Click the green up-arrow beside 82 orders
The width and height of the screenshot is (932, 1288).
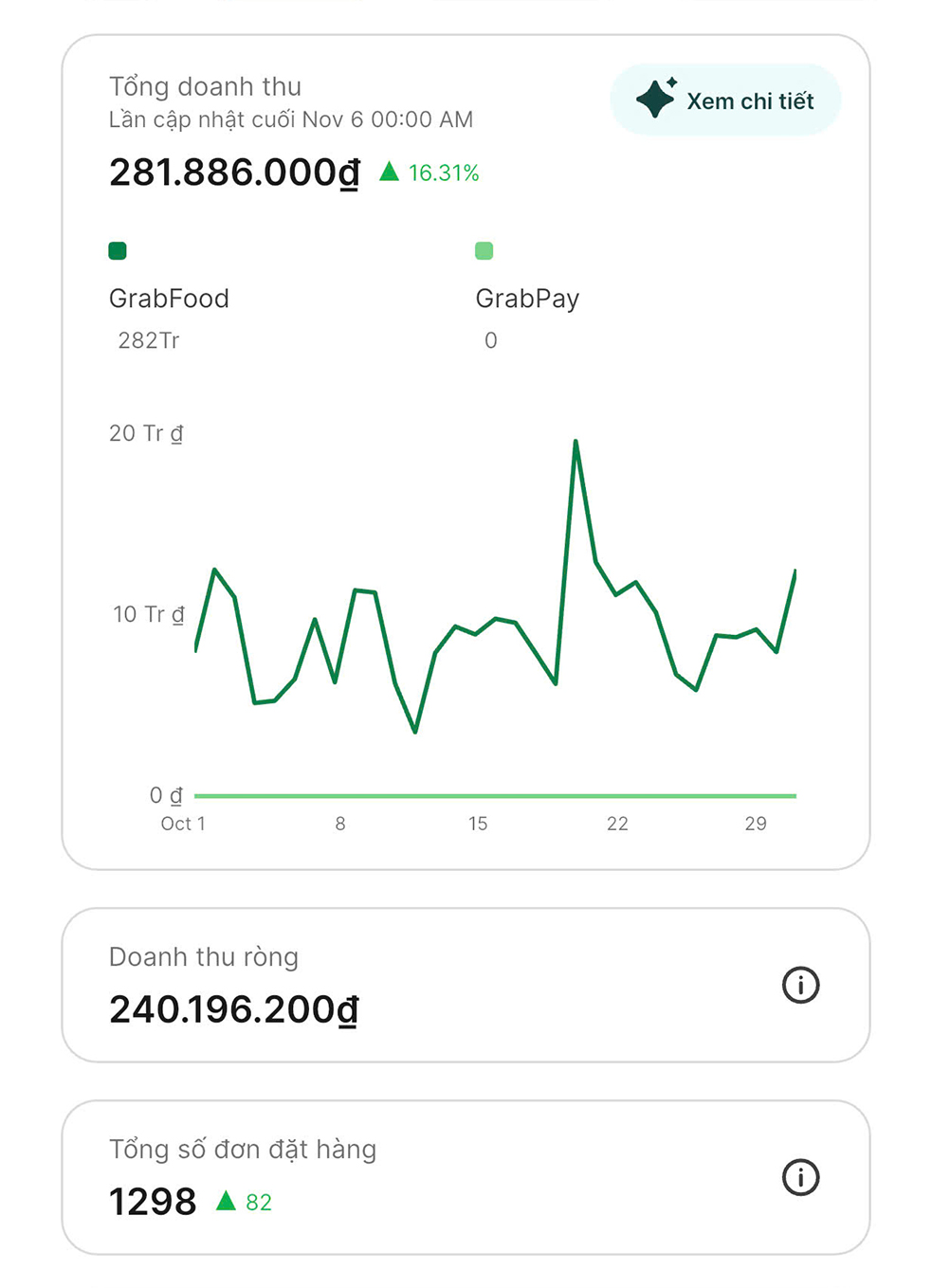click(226, 1201)
